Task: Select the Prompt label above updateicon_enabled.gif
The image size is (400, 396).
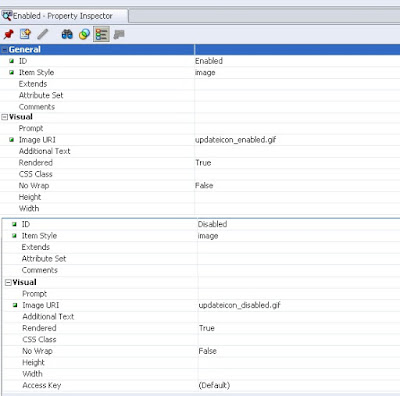Action: coord(31,128)
